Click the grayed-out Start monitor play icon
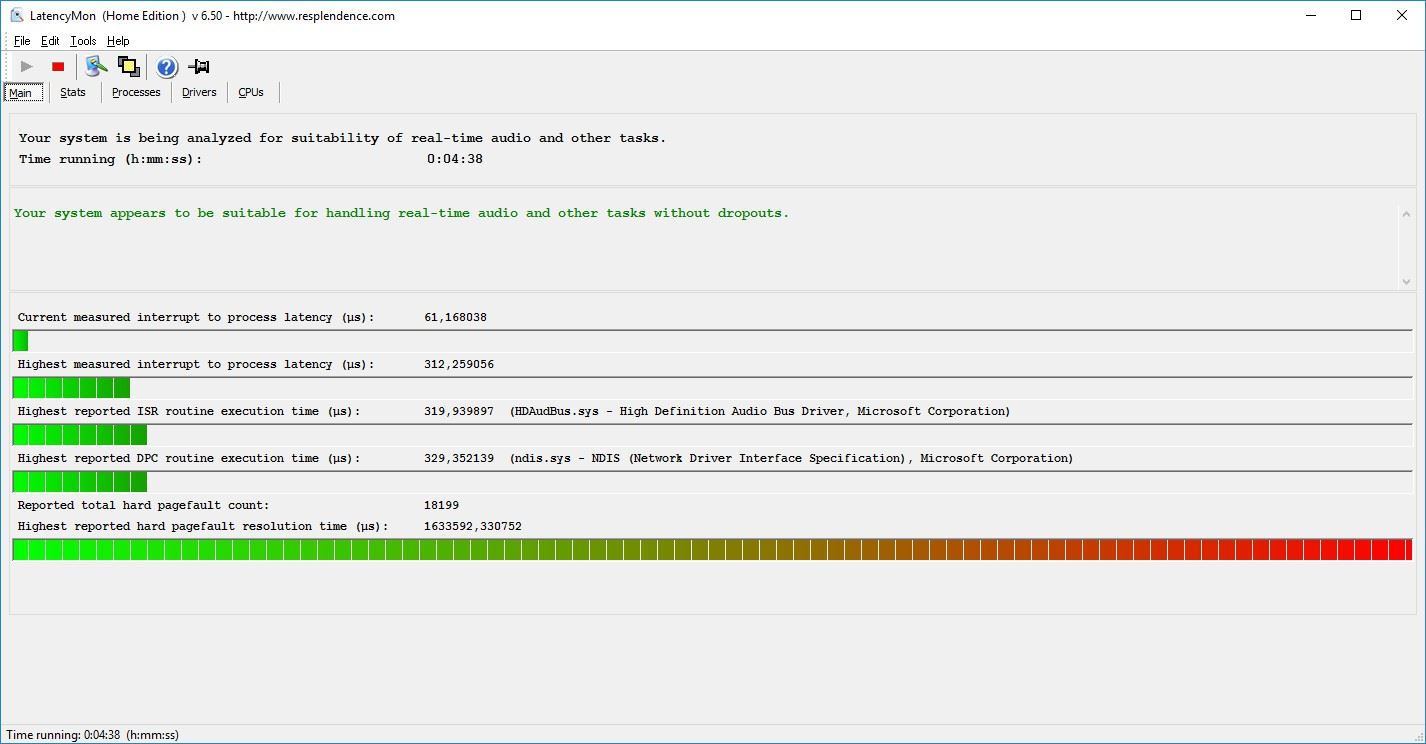 pyautogui.click(x=27, y=67)
